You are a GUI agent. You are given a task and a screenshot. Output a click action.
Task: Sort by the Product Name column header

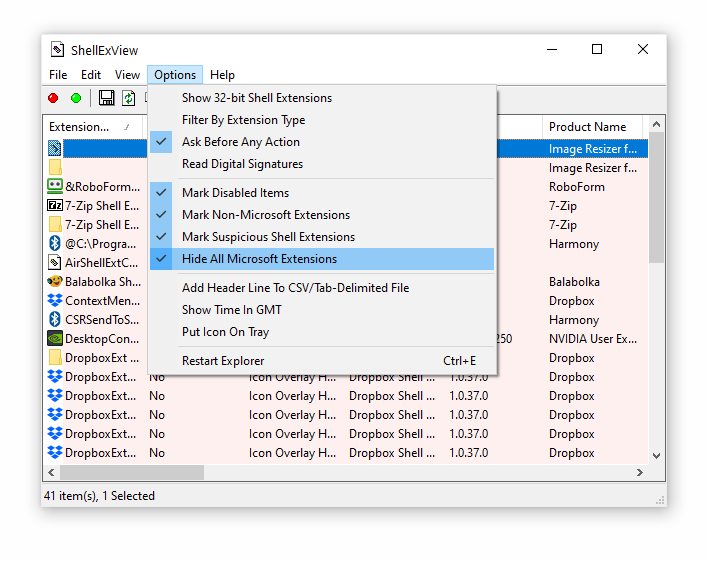click(x=592, y=127)
